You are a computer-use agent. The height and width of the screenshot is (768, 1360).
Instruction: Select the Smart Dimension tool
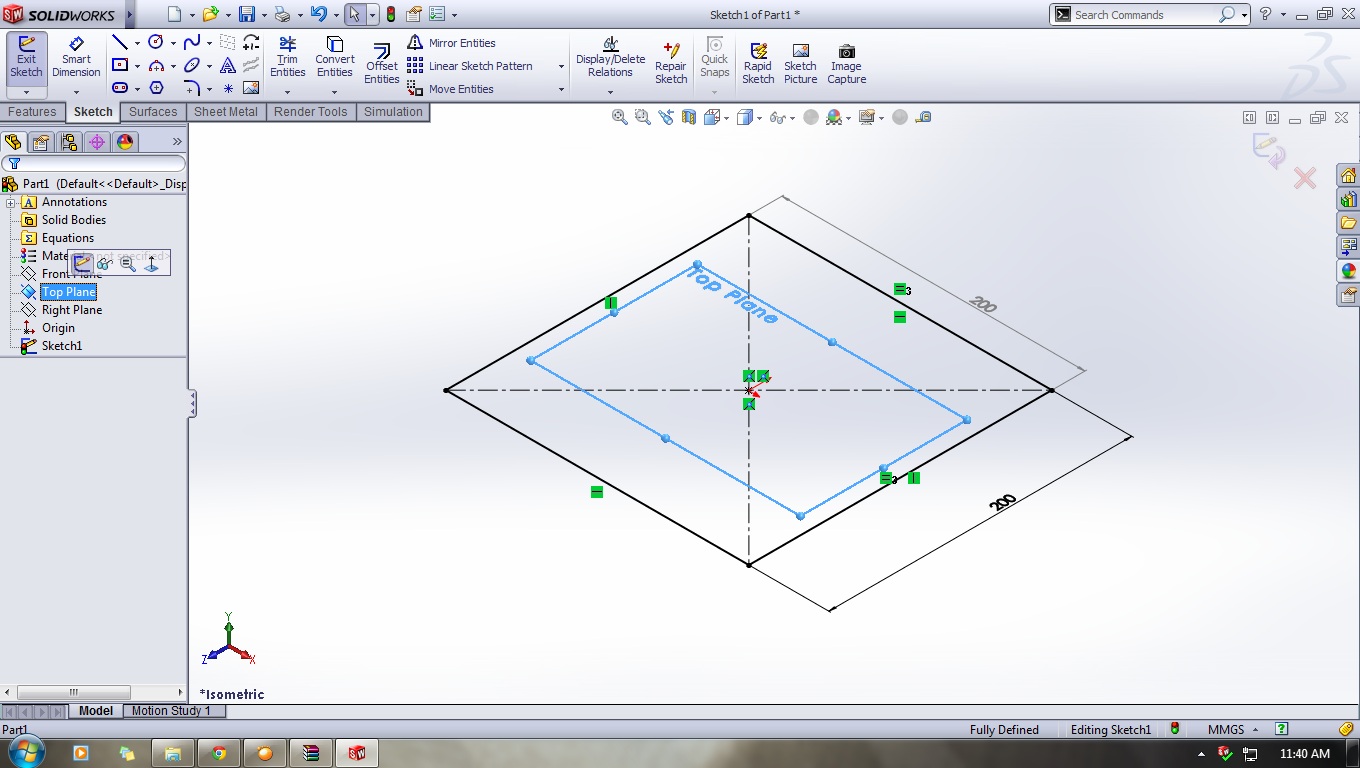[x=76, y=58]
